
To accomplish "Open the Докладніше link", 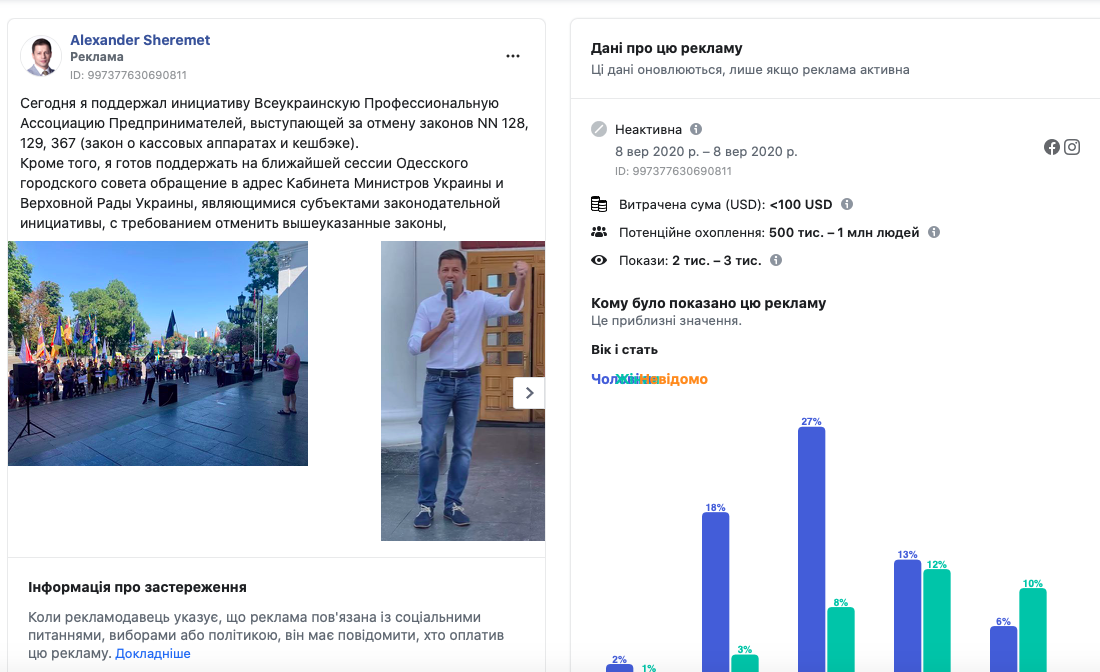I will click(x=153, y=653).
